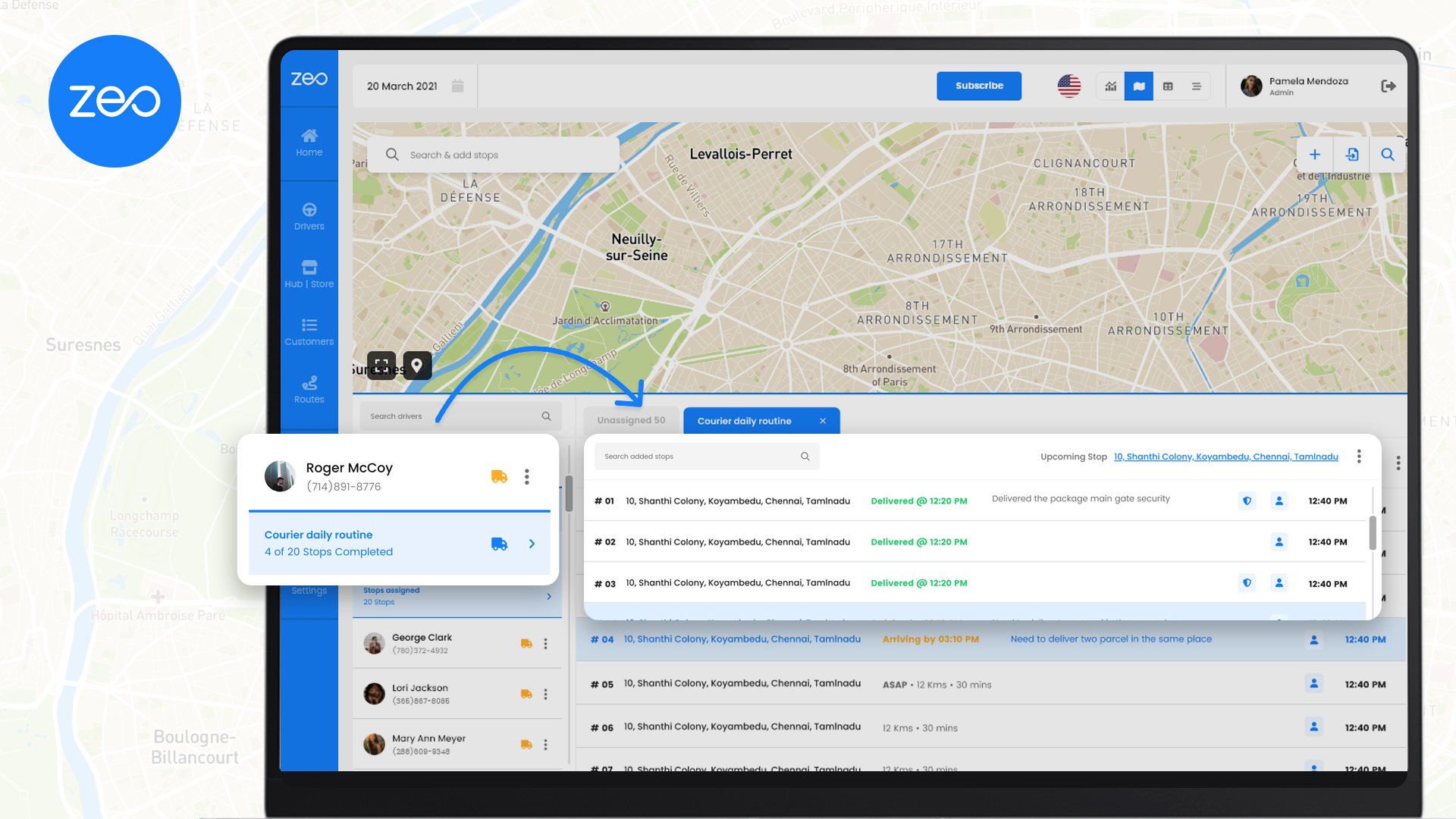
Task: Go to Customers sidebar section
Action: pos(309,332)
